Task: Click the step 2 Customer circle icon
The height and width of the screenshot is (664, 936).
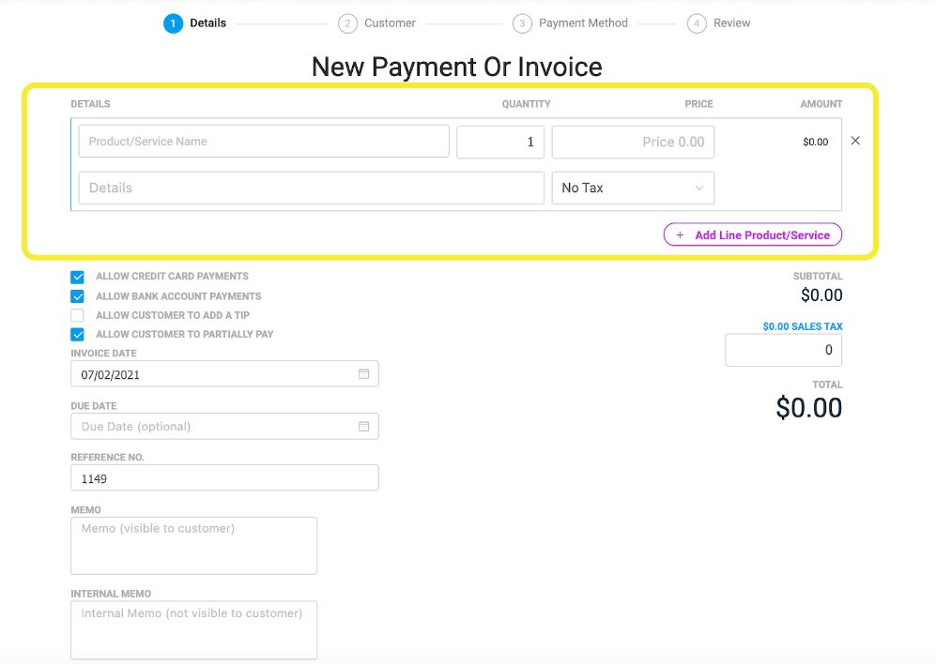Action: coord(347,23)
